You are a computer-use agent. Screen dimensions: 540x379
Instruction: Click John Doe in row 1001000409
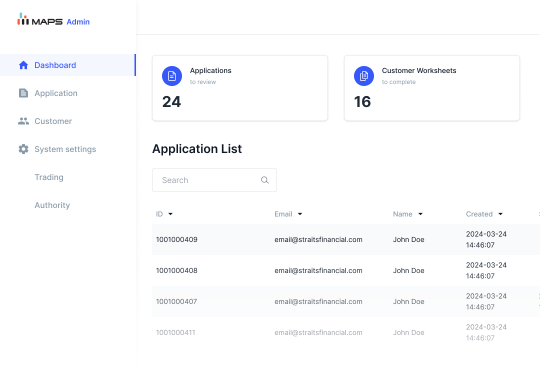point(408,240)
